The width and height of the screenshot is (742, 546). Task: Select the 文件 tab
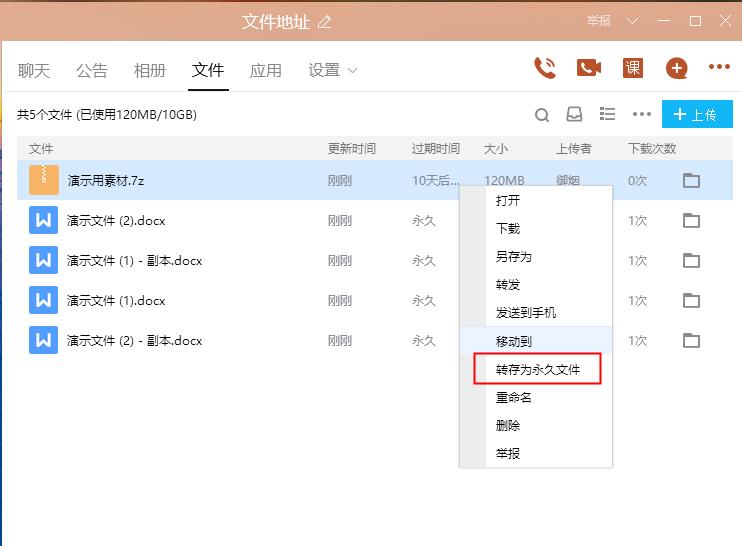click(208, 70)
